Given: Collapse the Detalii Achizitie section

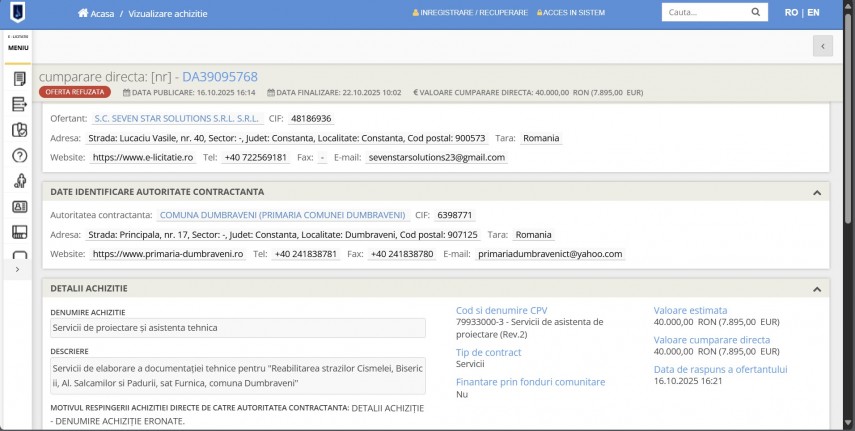Looking at the screenshot, I should pyautogui.click(x=816, y=289).
